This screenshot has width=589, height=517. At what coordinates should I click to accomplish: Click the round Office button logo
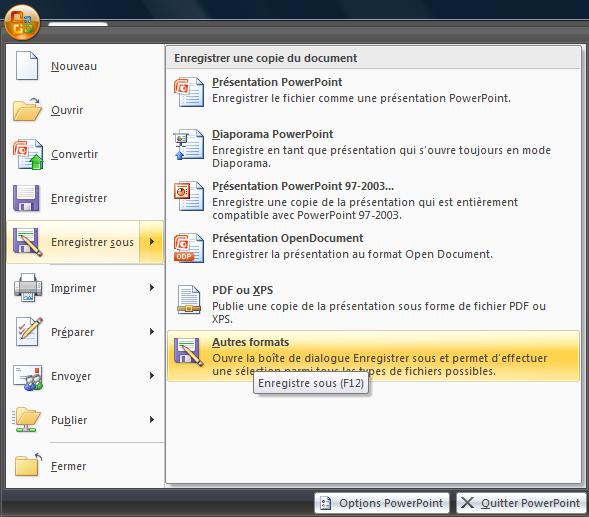(x=22, y=22)
